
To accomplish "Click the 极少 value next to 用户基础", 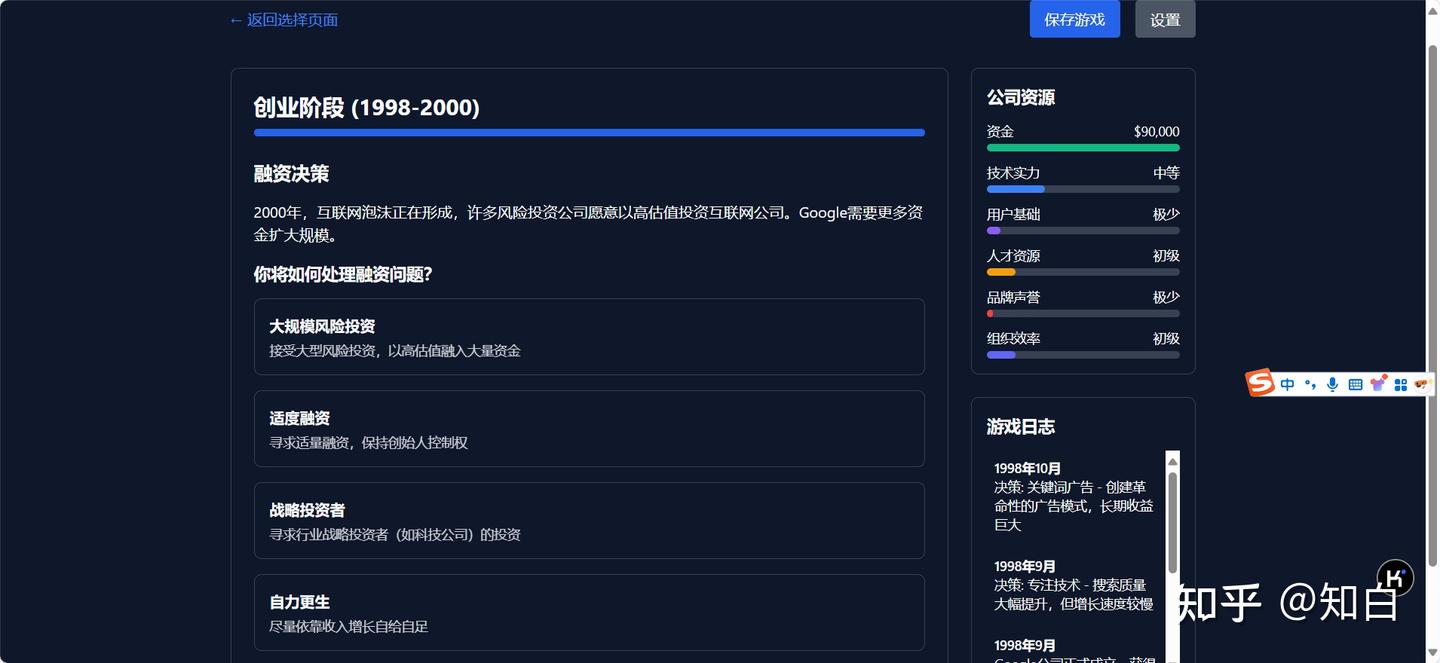I will [1166, 215].
